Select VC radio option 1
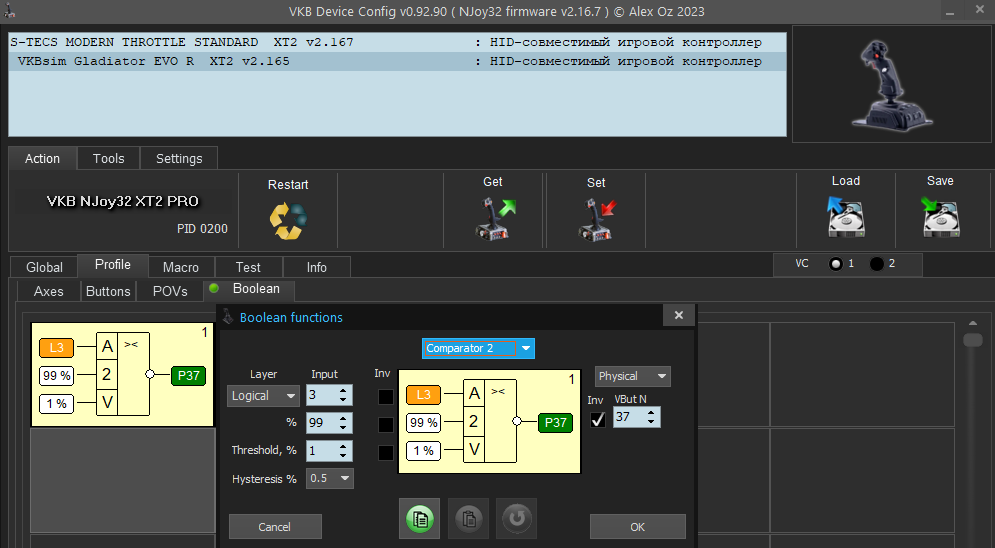The image size is (995, 548). pos(836,264)
